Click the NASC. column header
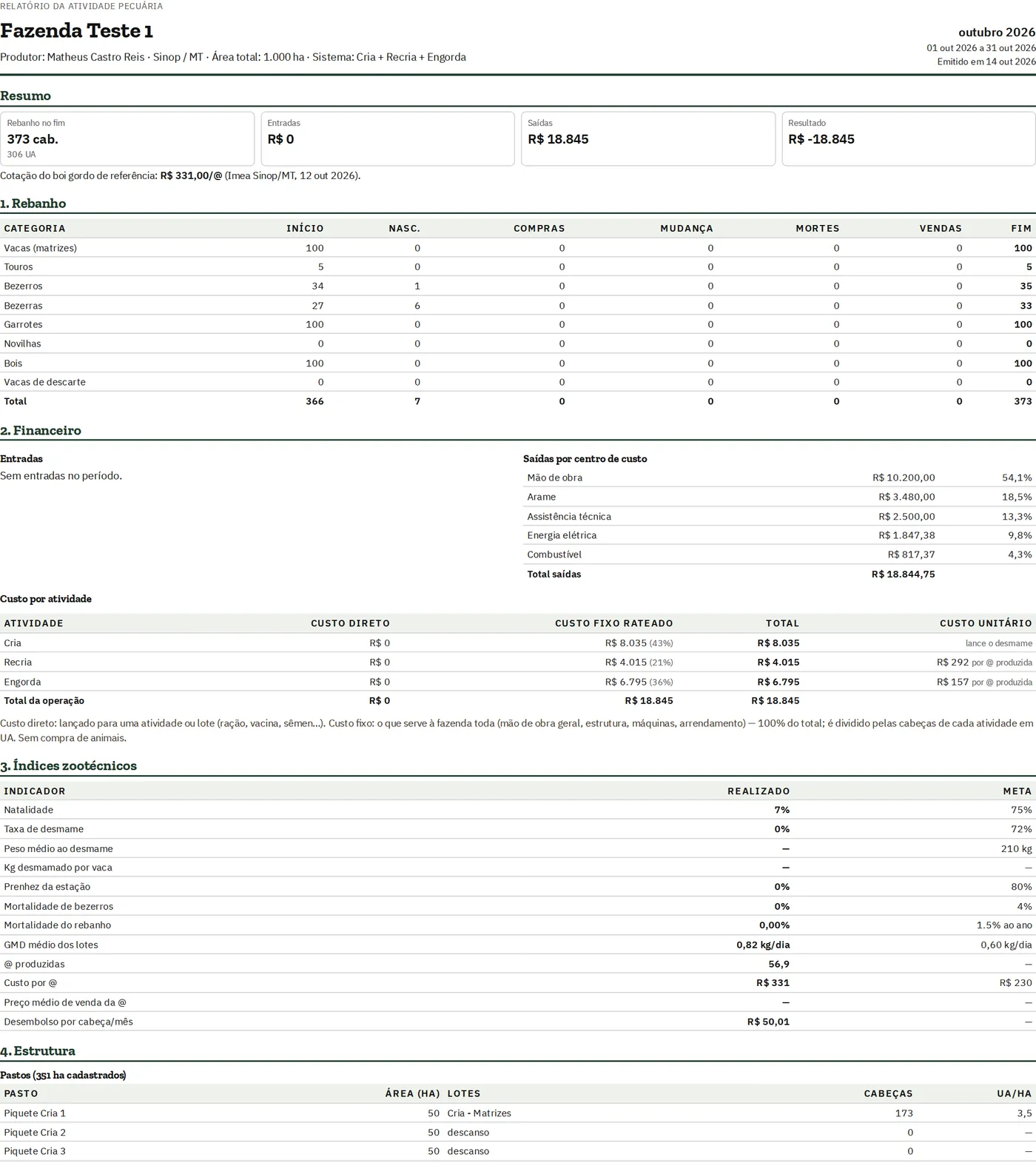This screenshot has height=1163, width=1036. coord(404,229)
